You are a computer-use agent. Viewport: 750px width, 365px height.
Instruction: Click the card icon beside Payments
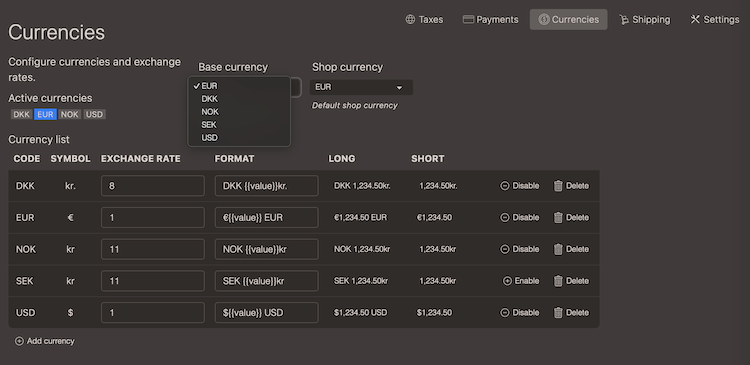coord(468,20)
